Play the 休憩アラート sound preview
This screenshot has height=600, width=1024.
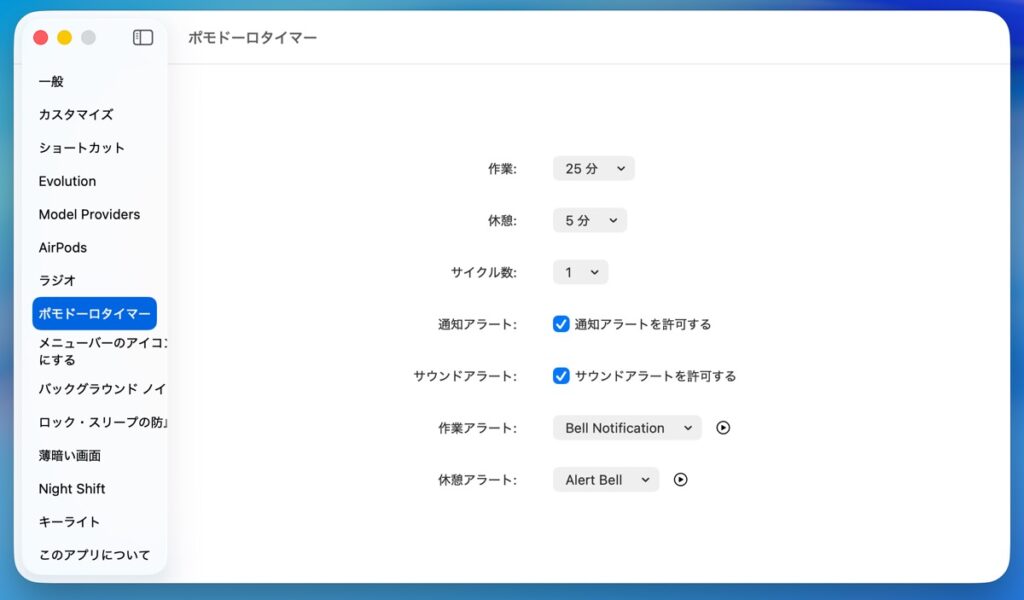[x=680, y=480]
